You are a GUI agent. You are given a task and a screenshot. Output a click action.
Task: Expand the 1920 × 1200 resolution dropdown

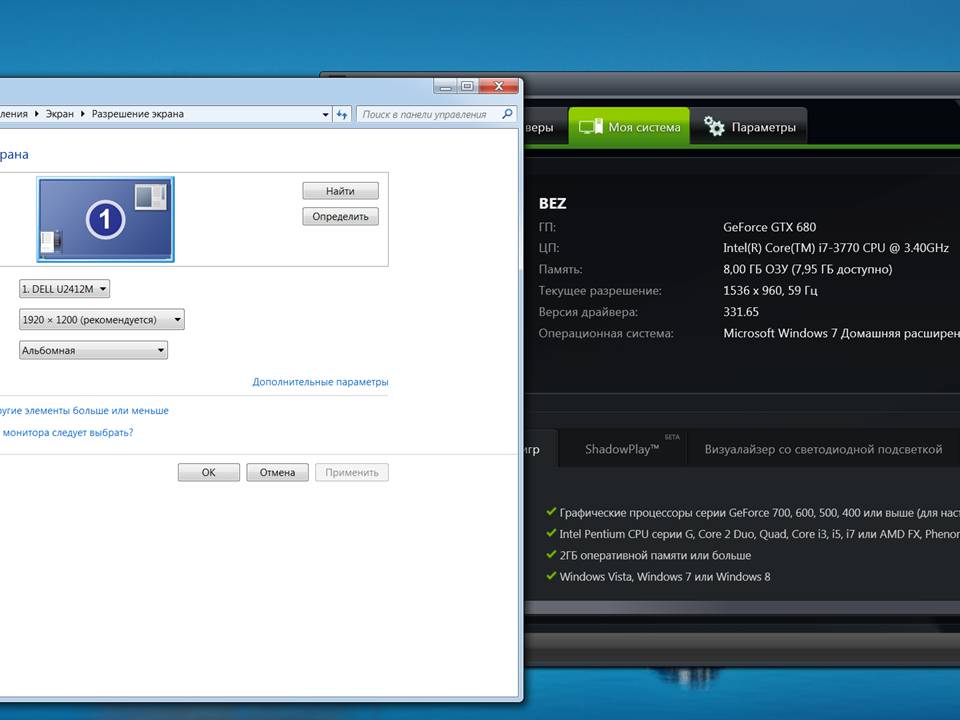coord(102,320)
